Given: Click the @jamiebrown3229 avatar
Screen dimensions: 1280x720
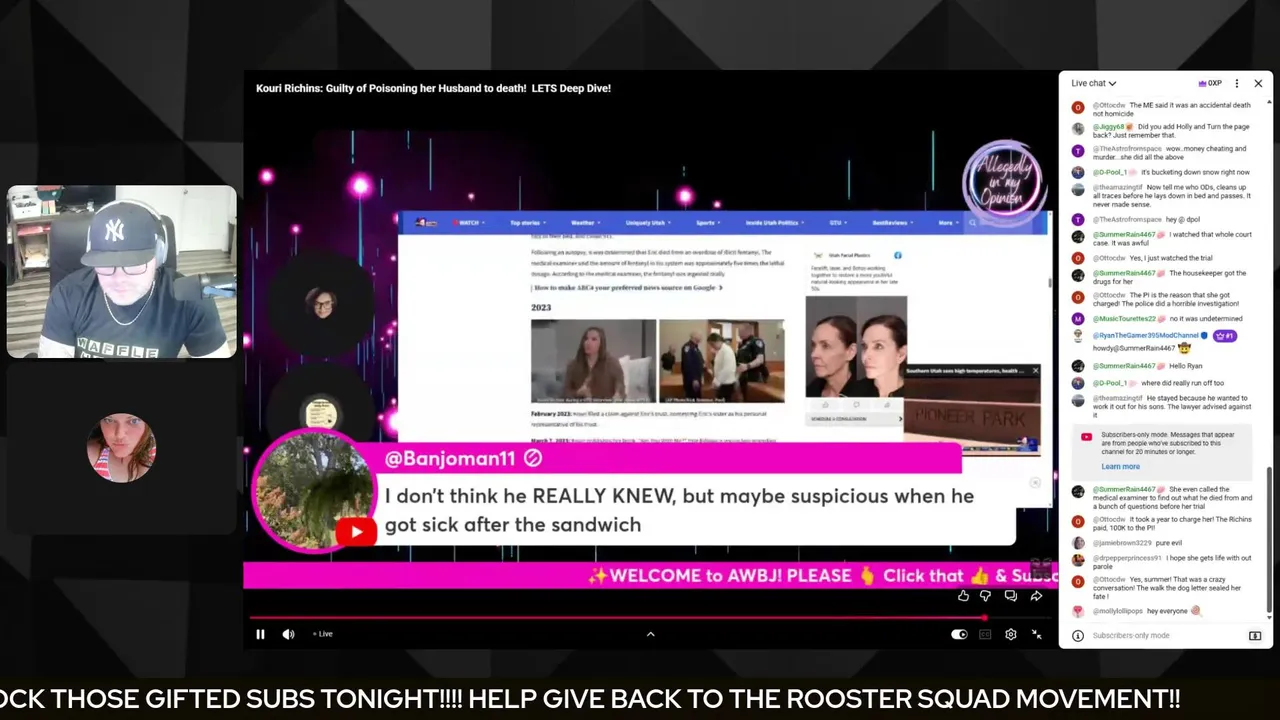Looking at the screenshot, I should point(1078,543).
